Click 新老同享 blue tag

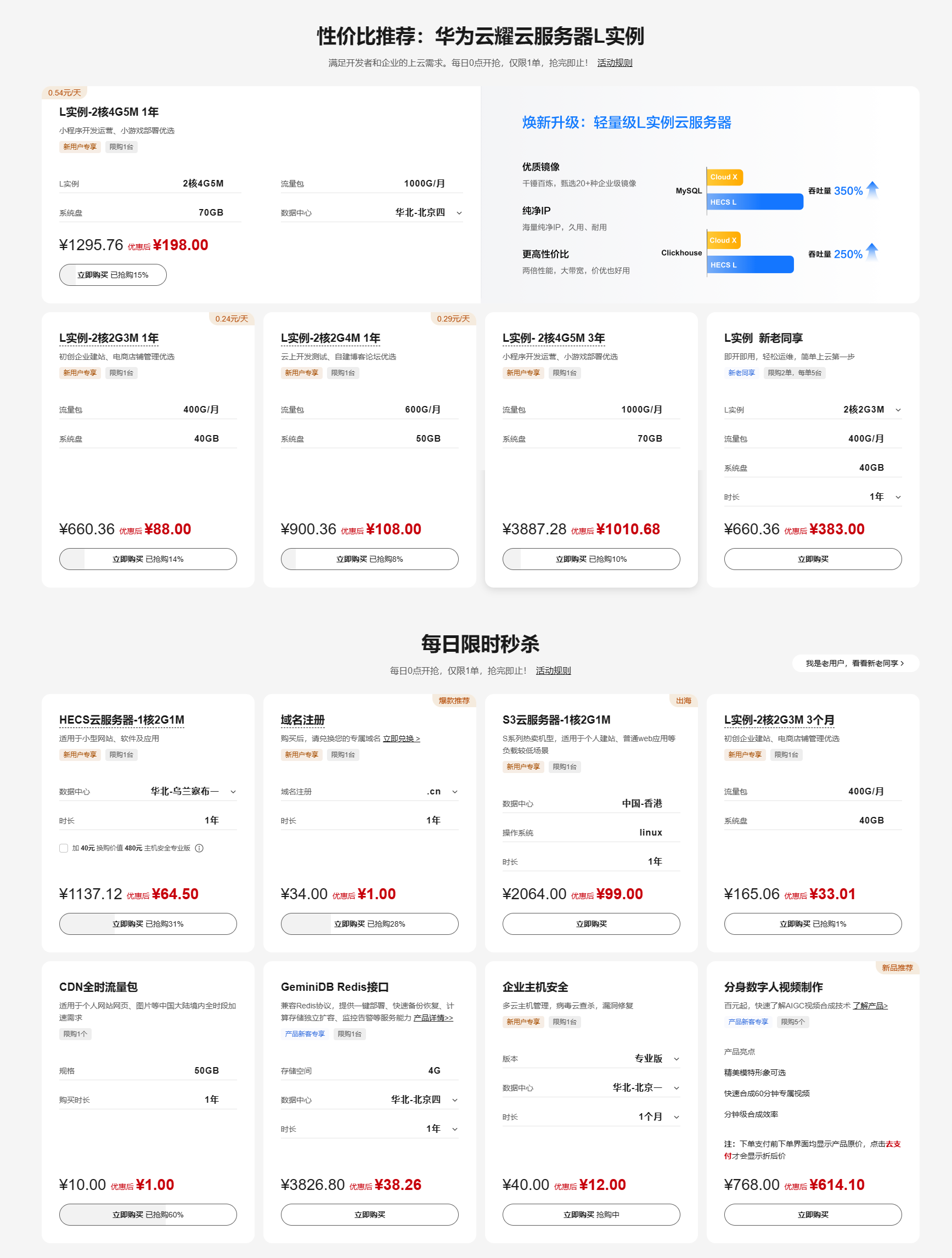pyautogui.click(x=742, y=373)
